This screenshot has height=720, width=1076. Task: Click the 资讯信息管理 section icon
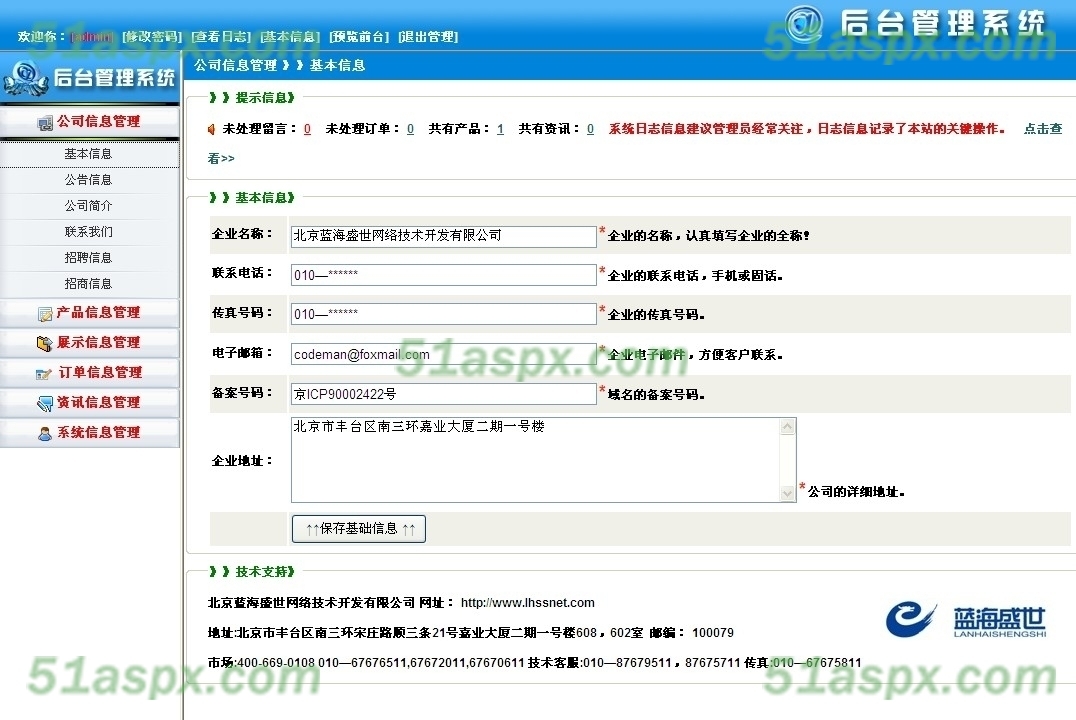[x=45, y=404]
